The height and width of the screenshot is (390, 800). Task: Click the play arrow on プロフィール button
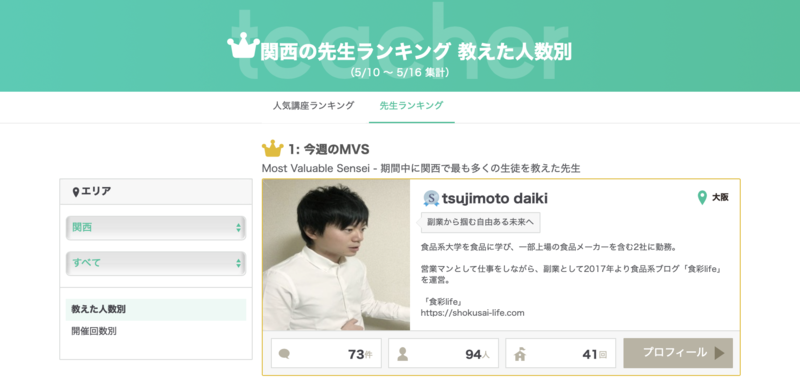click(x=719, y=353)
